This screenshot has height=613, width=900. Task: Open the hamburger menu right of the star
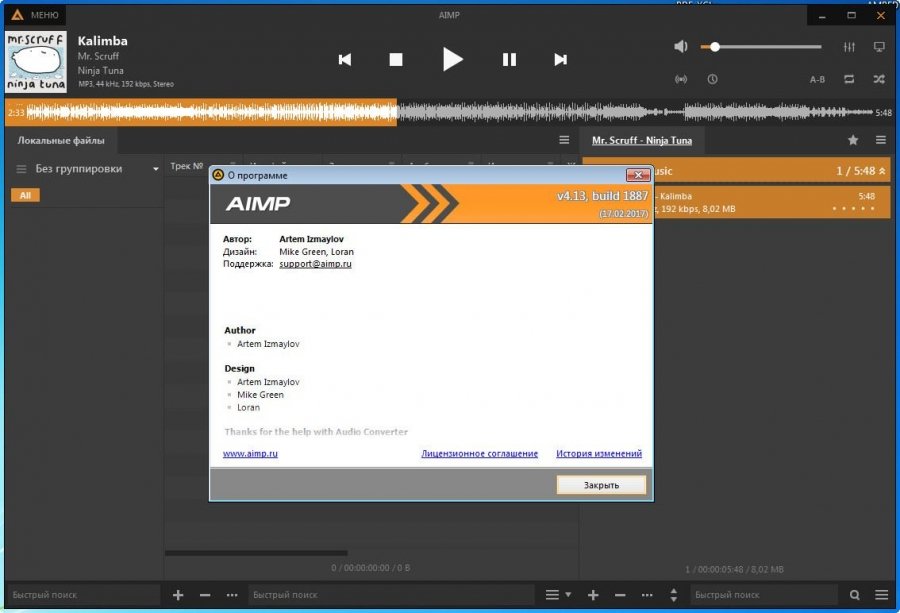881,140
